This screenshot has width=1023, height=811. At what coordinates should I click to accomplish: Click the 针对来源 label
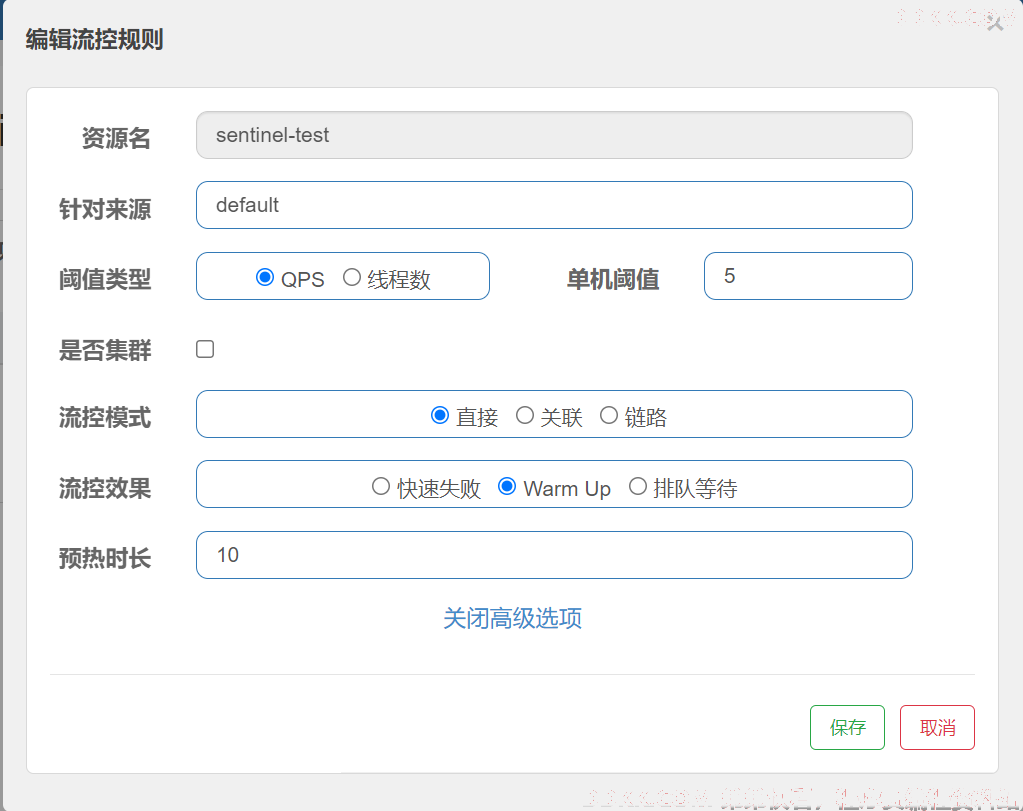pyautogui.click(x=105, y=209)
